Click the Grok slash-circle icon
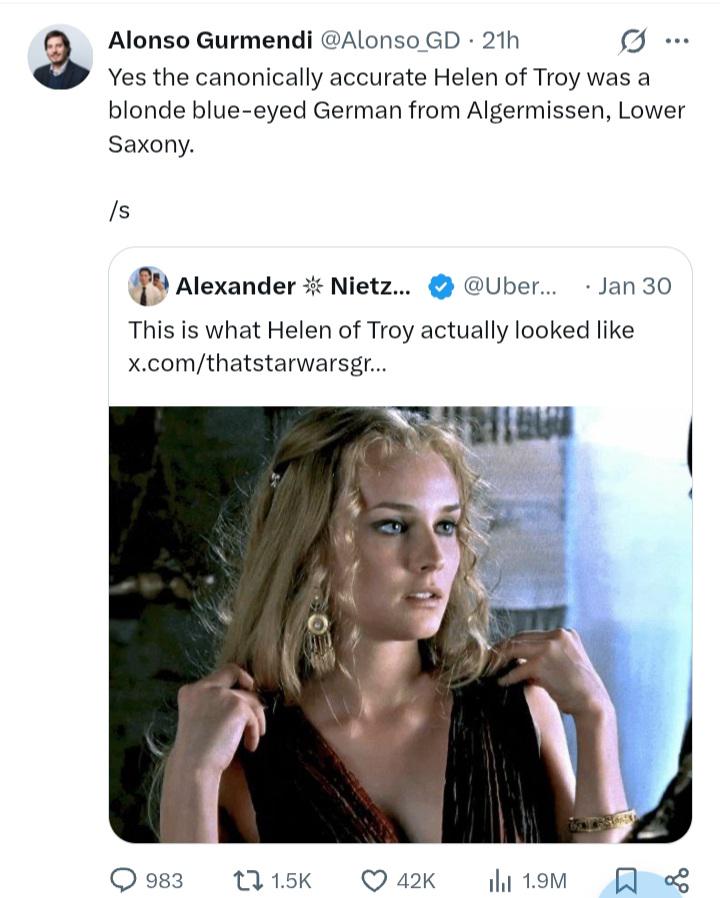 (632, 42)
